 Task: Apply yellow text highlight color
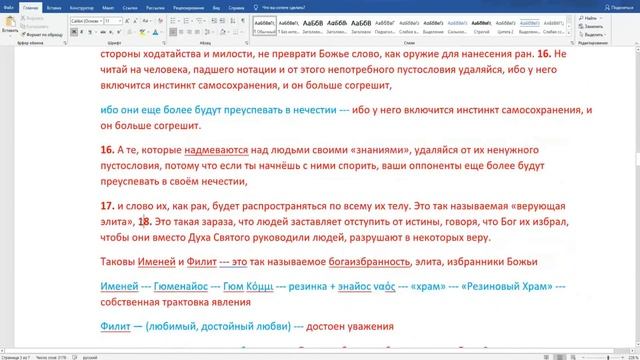coord(142,32)
